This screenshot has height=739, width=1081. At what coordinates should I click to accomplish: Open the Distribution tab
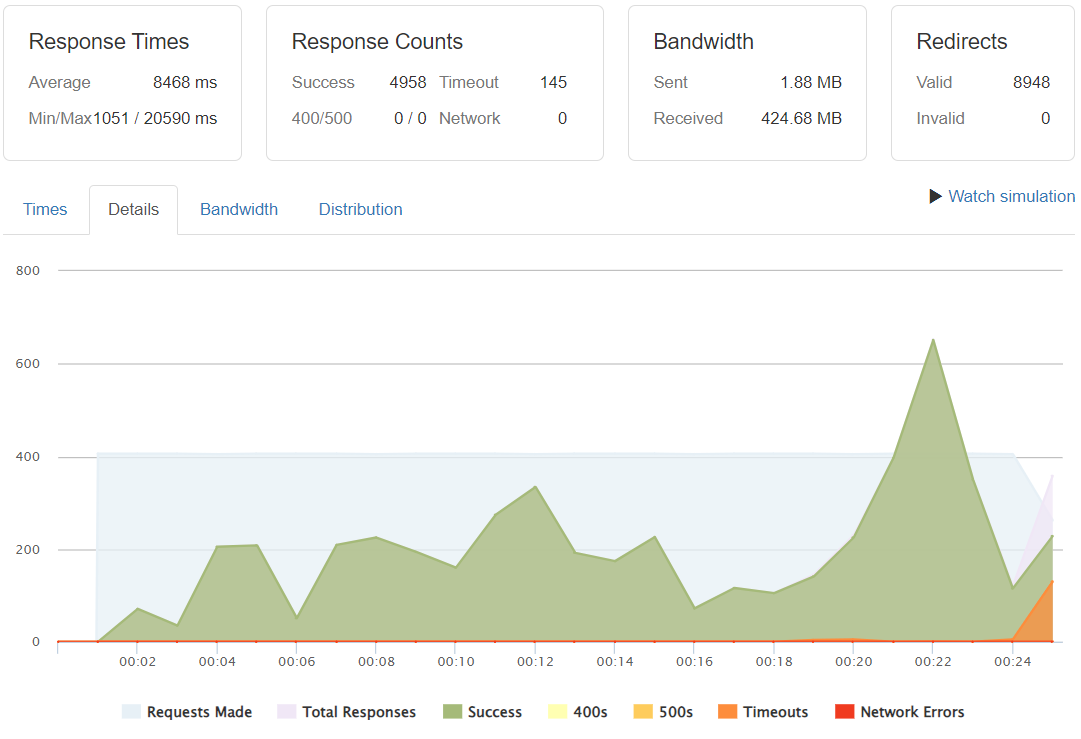point(360,209)
